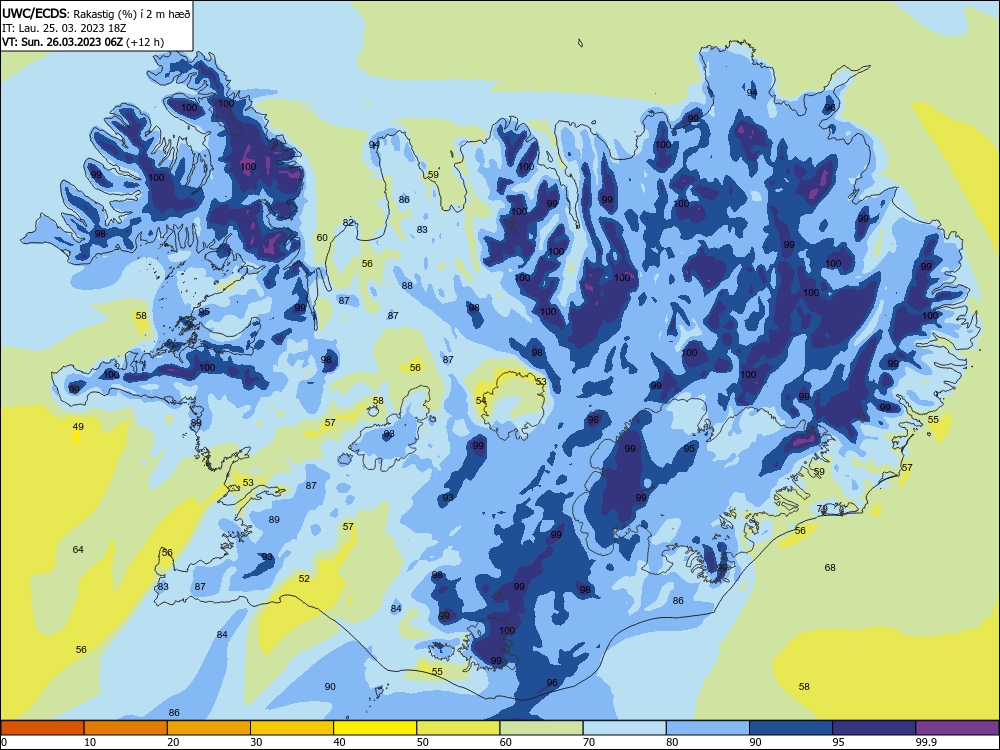Image resolution: width=1000 pixels, height=750 pixels.
Task: Click the '99.9' legend scale label
Action: pos(926,742)
